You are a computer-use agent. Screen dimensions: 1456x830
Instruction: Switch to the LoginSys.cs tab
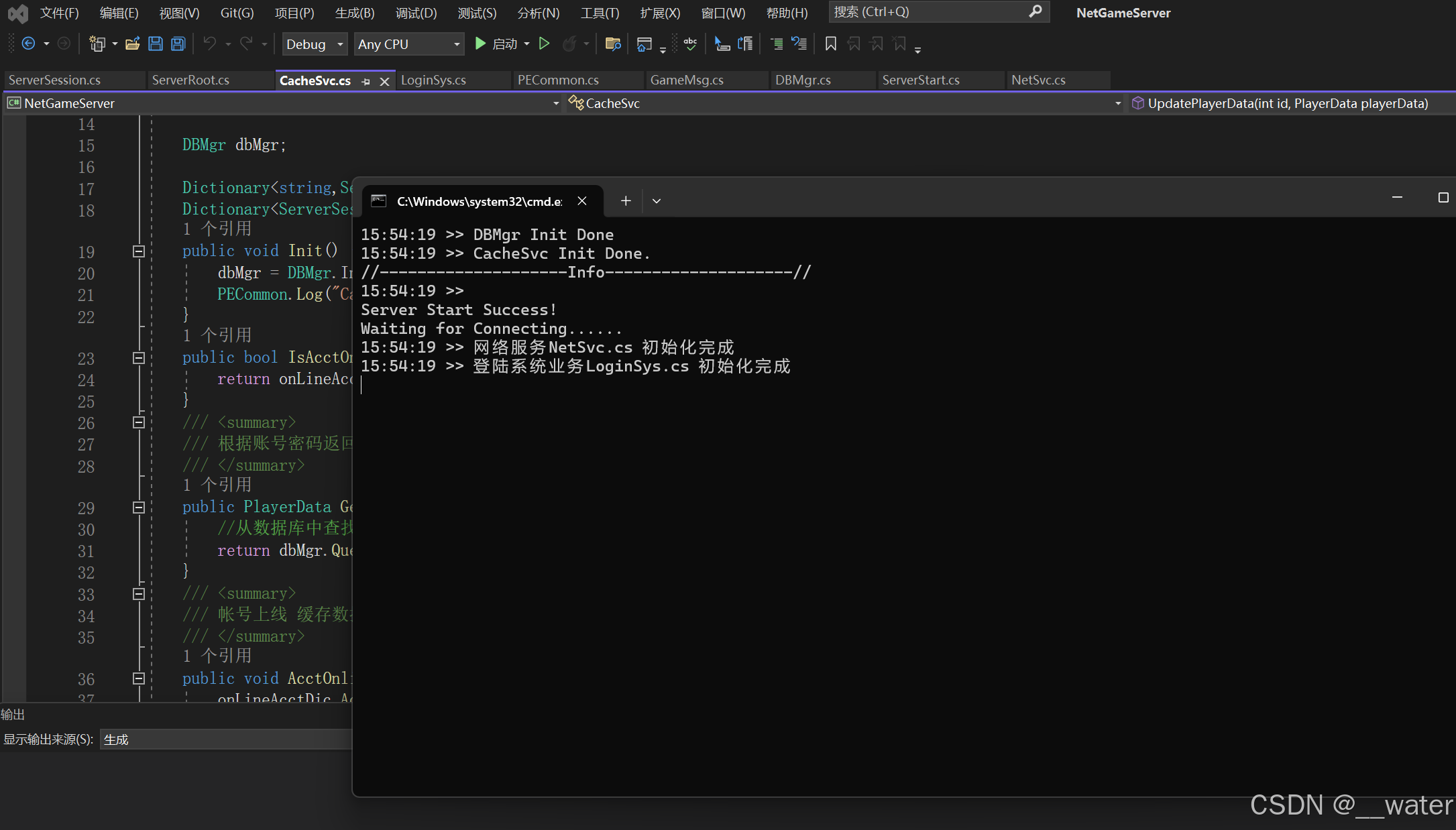[x=433, y=80]
